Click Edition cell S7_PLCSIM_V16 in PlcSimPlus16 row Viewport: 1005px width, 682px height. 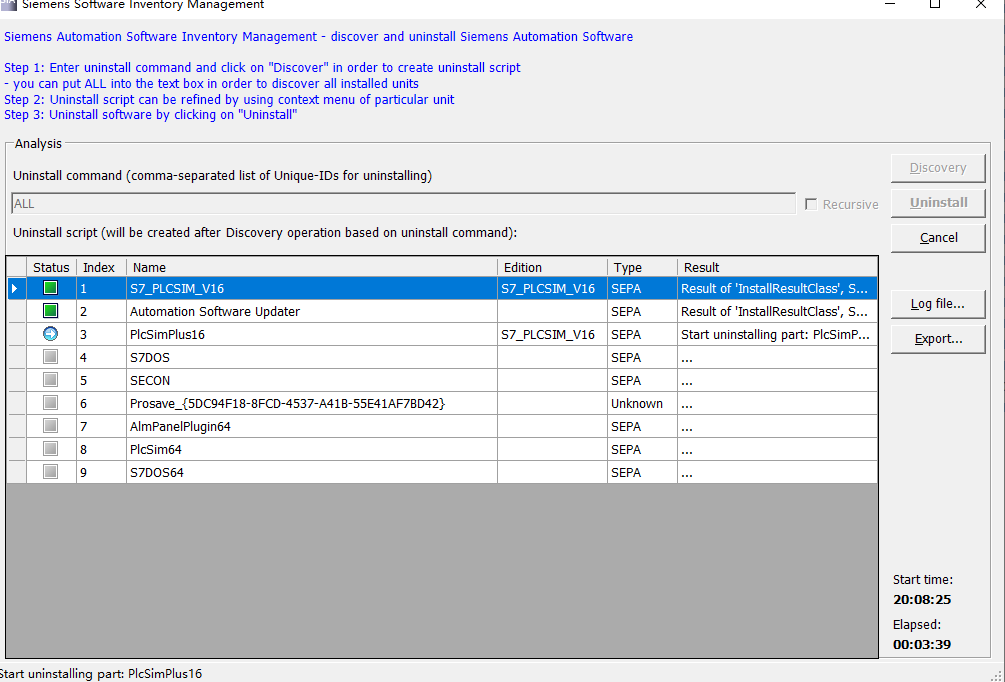pyautogui.click(x=552, y=335)
